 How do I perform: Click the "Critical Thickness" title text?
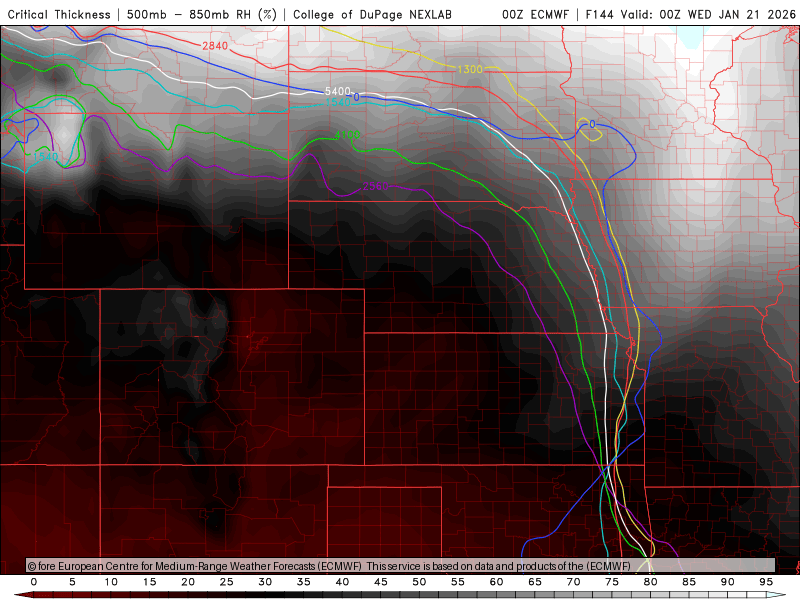pos(59,14)
